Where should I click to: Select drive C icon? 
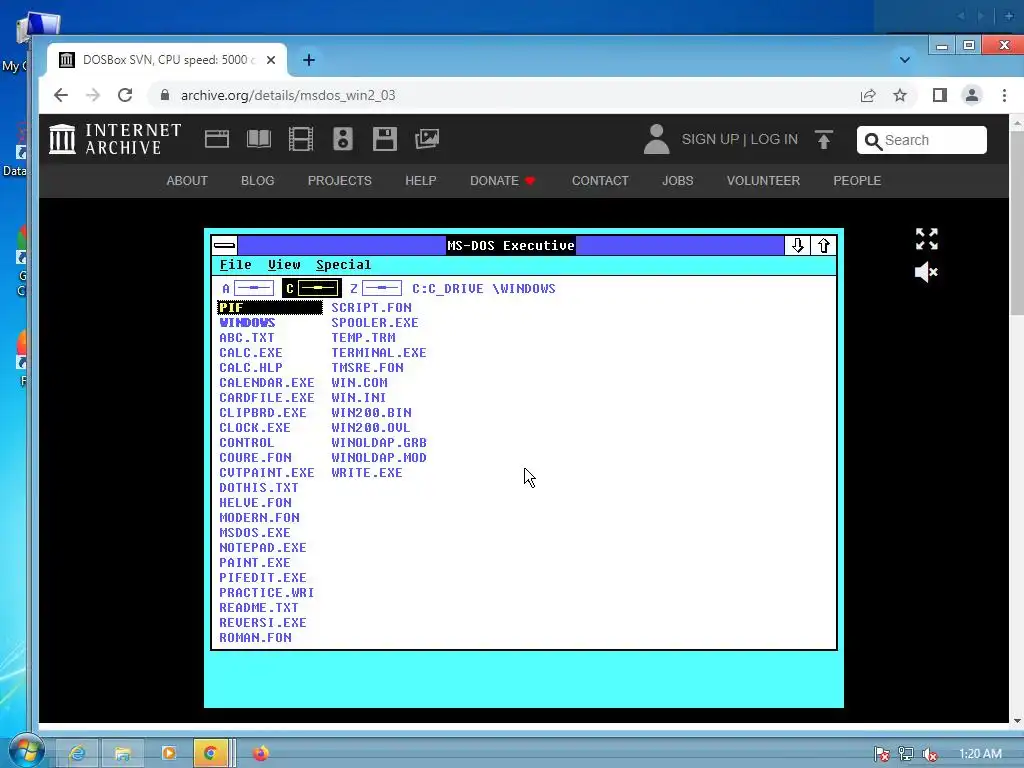coord(312,288)
